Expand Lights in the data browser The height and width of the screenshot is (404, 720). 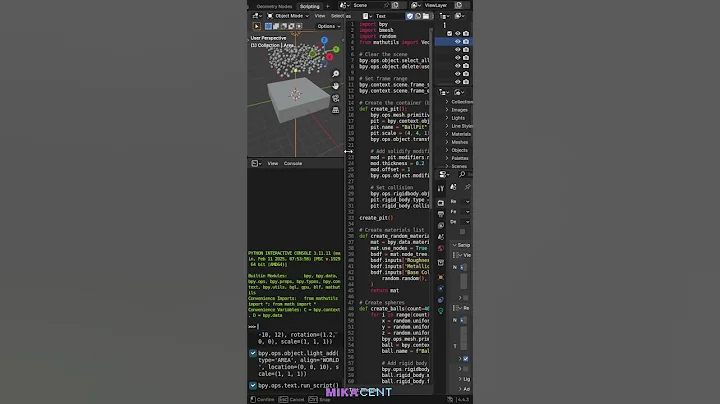[x=447, y=118]
